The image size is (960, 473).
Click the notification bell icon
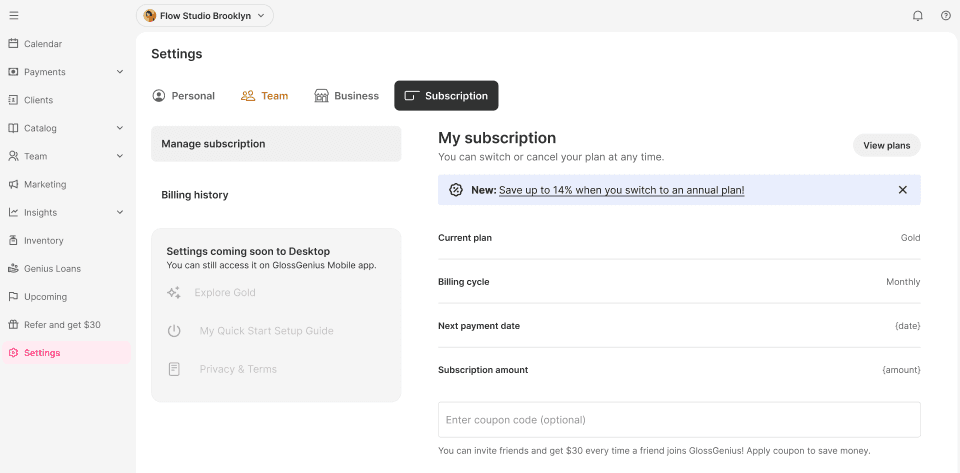tap(917, 16)
